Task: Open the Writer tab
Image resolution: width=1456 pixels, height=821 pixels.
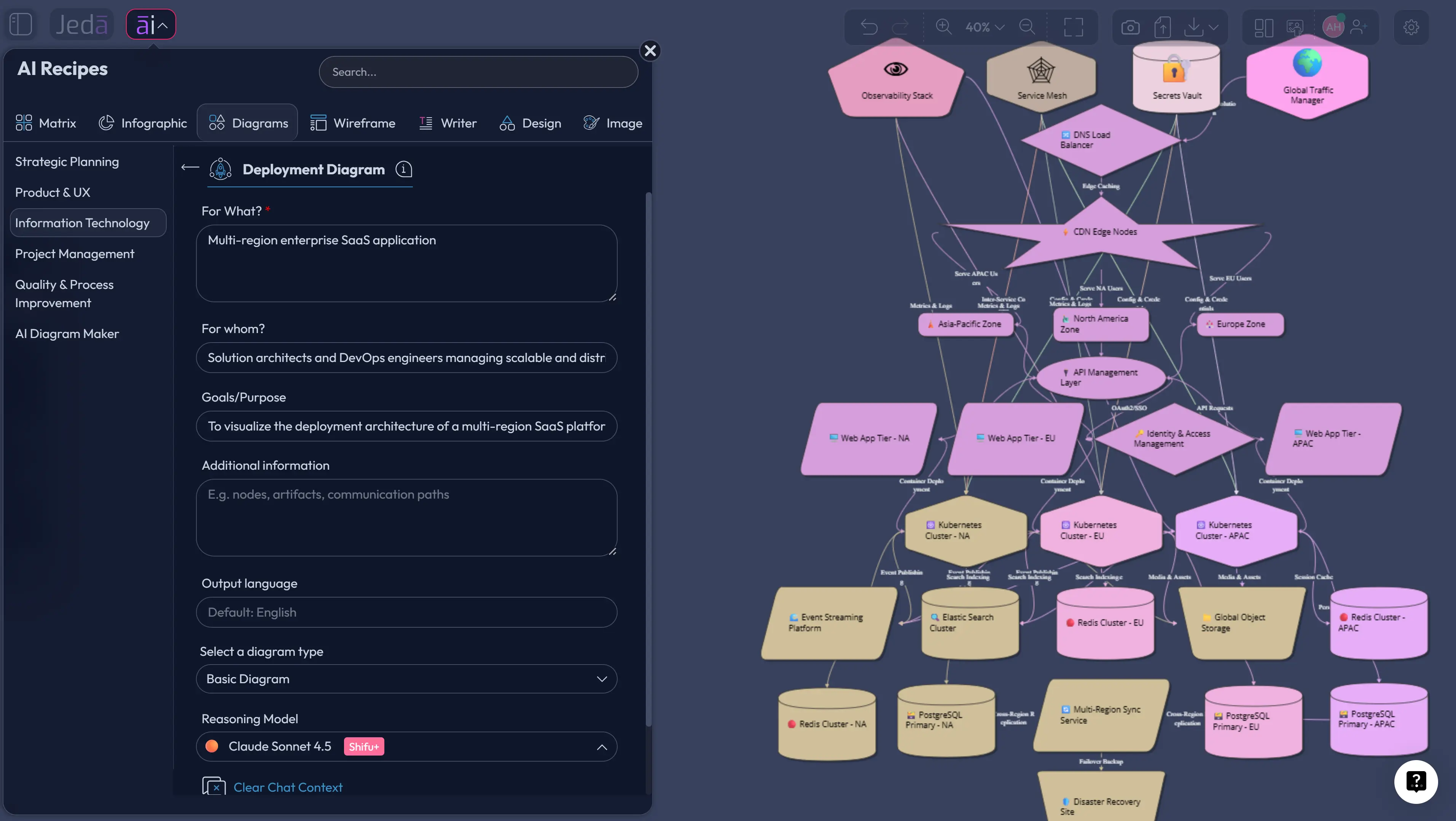Action: [x=448, y=123]
